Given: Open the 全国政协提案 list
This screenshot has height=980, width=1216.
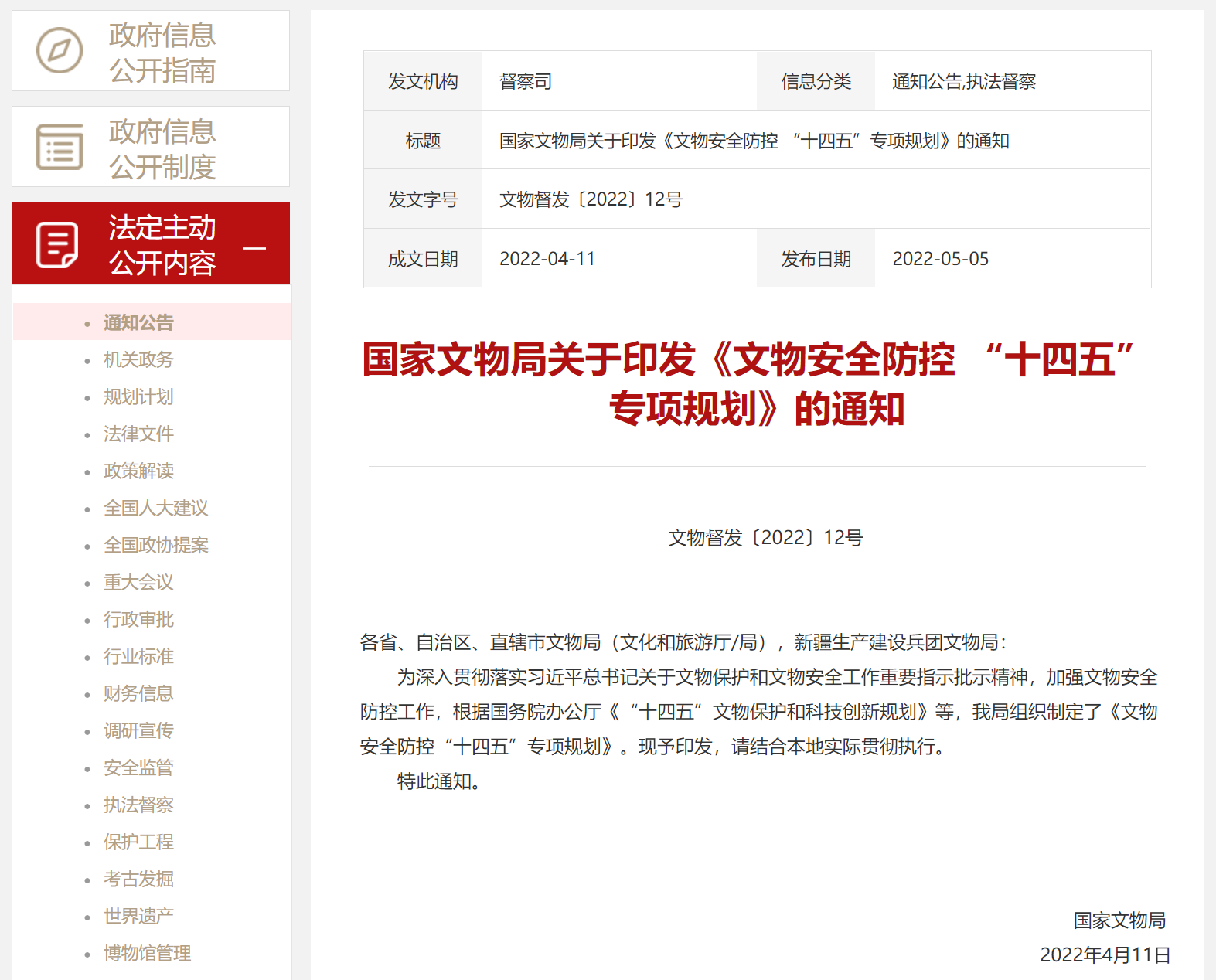Looking at the screenshot, I should pyautogui.click(x=155, y=545).
